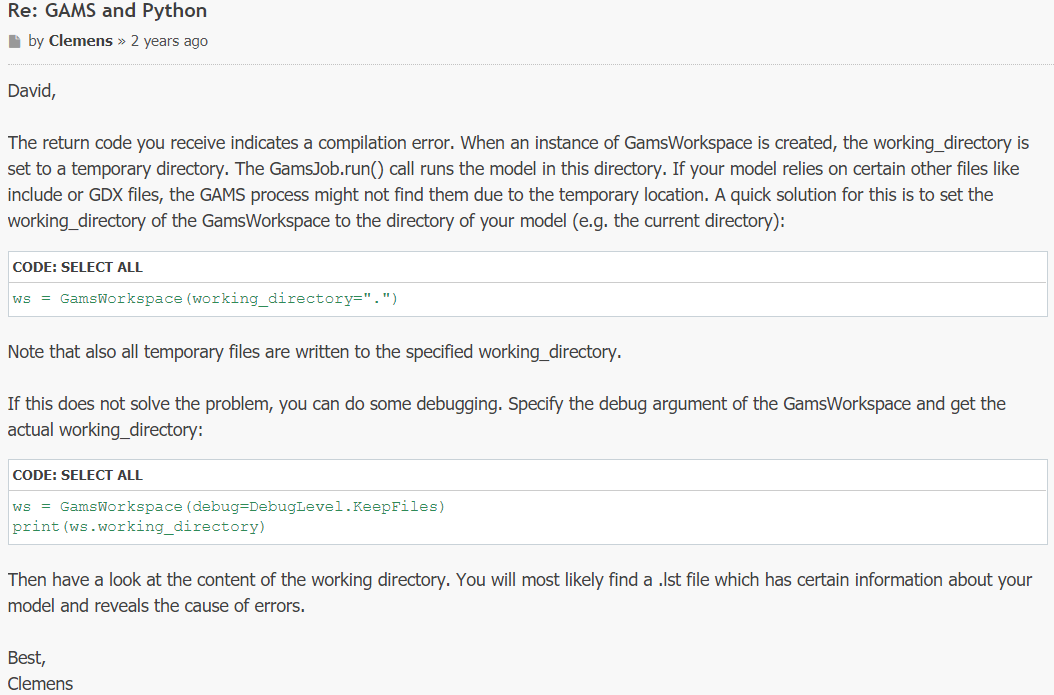Click the "GamsJob.run()" text in the paragraph

(x=326, y=169)
